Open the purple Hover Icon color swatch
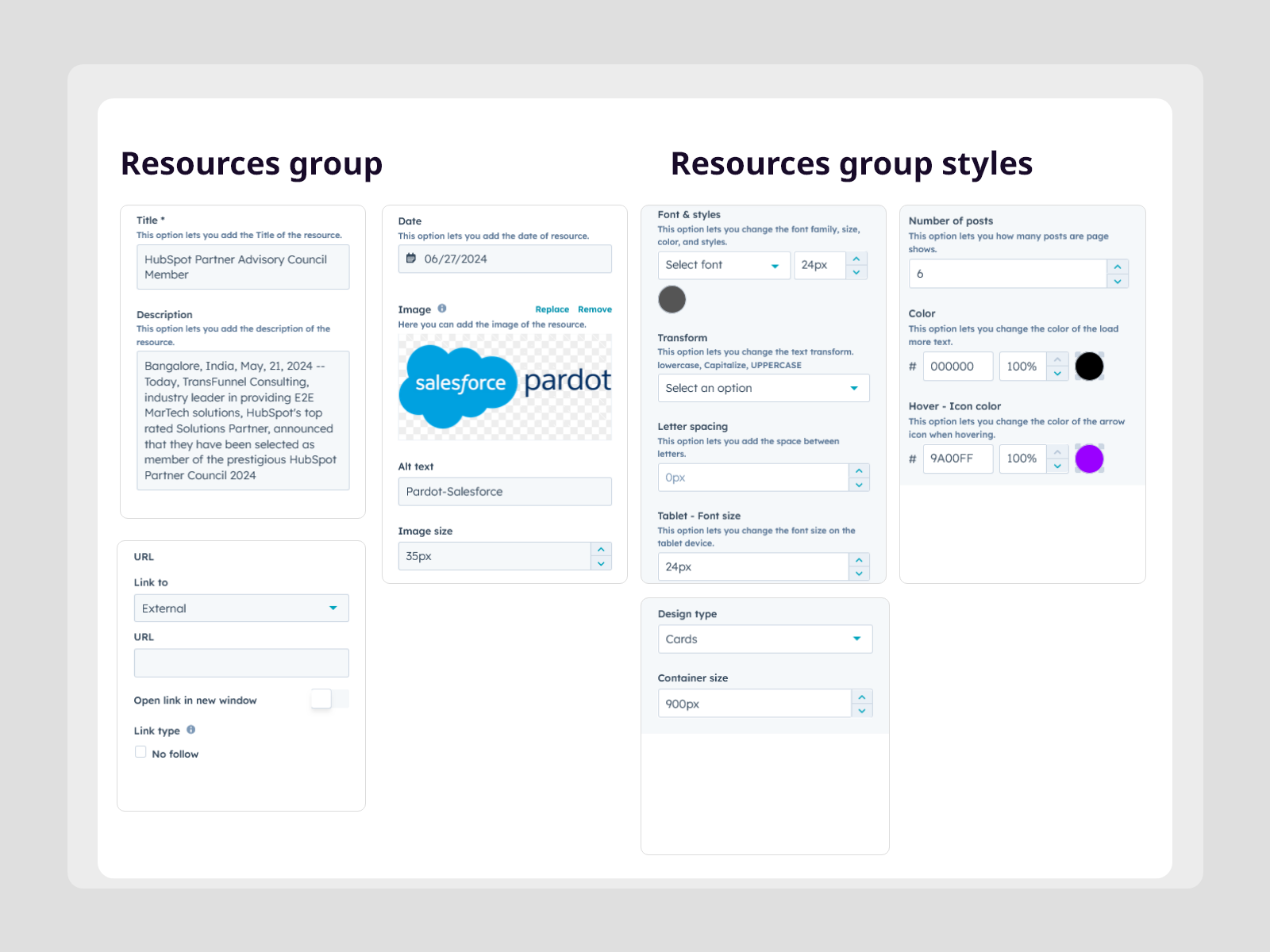 (1089, 459)
